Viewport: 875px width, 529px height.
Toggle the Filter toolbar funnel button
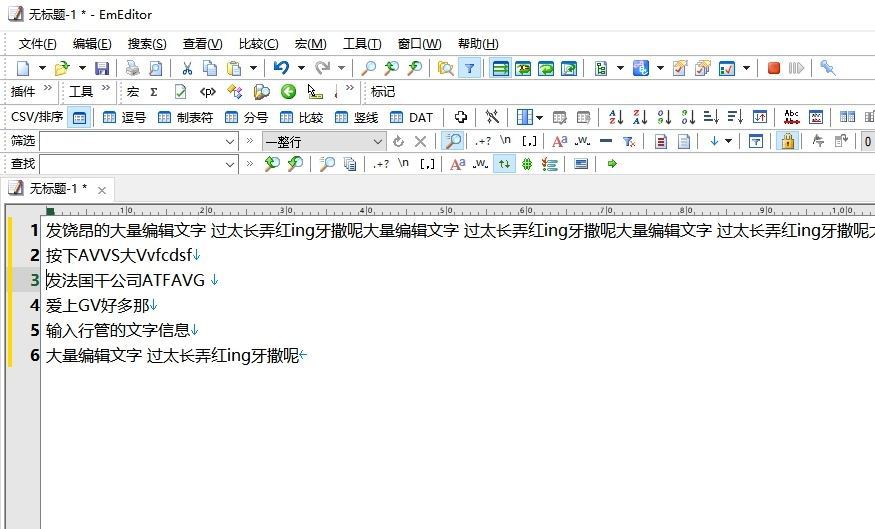pyautogui.click(x=469, y=68)
